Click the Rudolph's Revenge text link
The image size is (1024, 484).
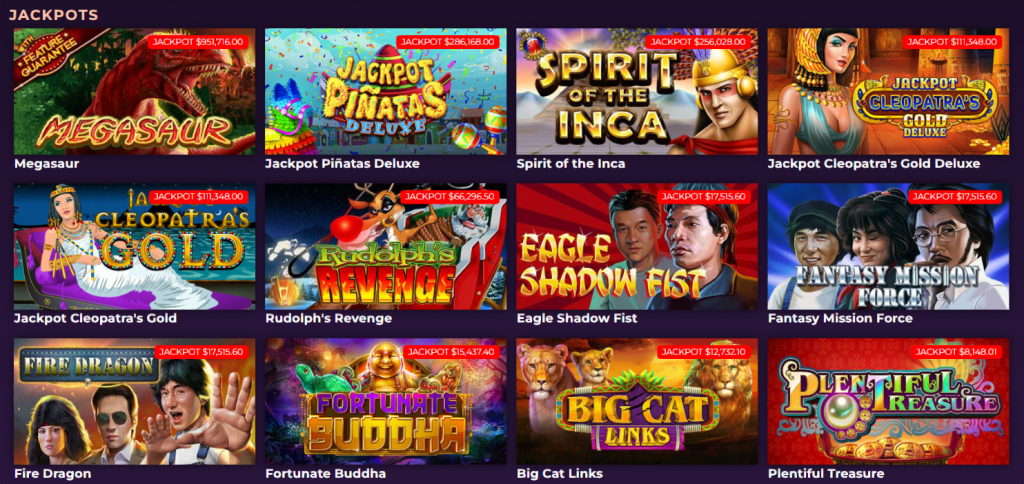tap(328, 319)
